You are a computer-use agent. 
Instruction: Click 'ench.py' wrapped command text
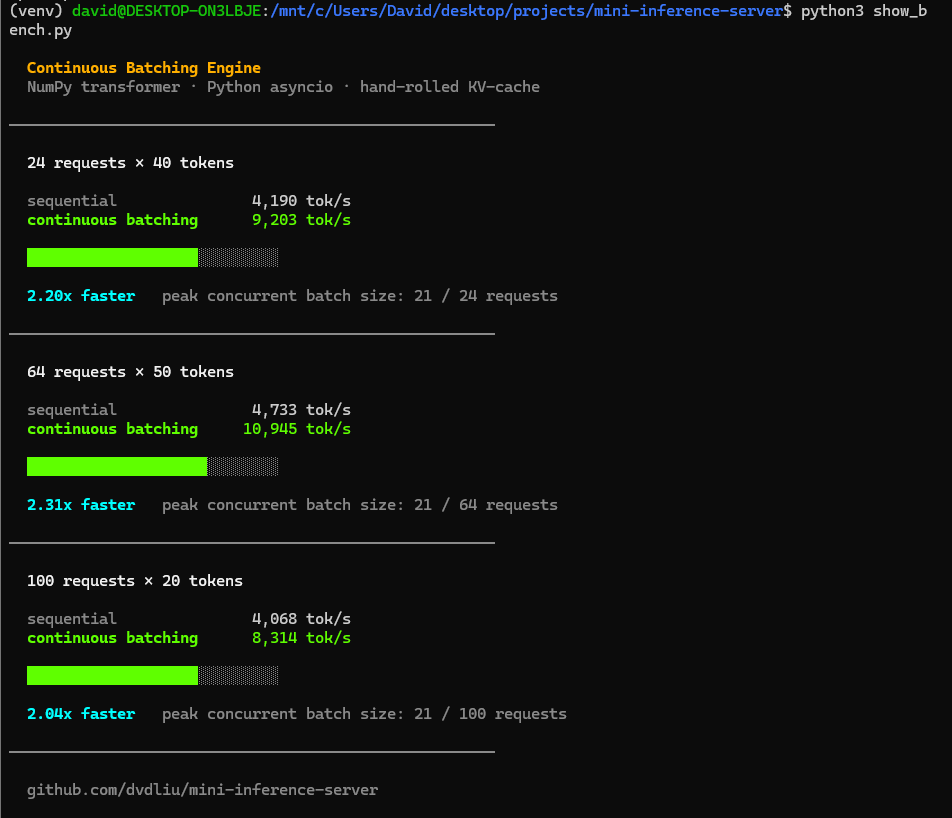[x=40, y=30]
